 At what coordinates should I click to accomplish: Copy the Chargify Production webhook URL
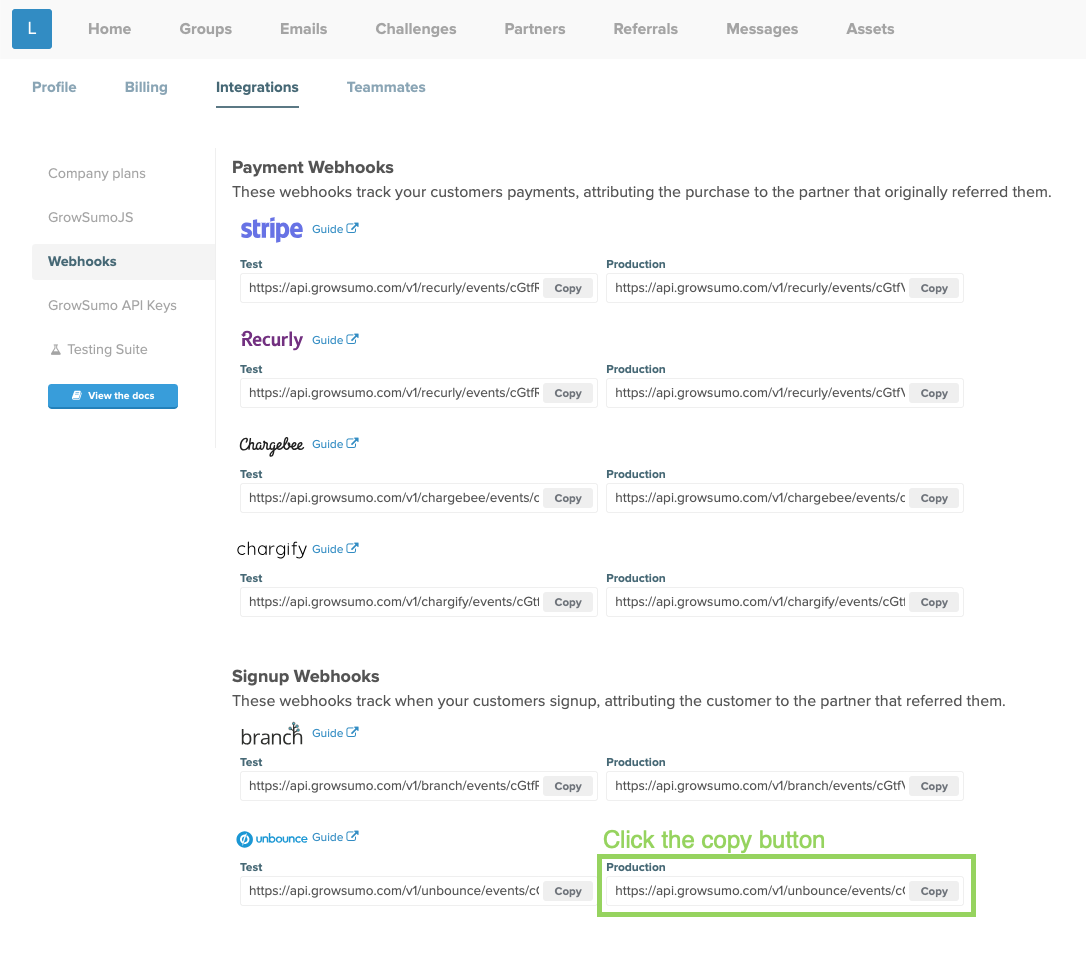point(934,603)
